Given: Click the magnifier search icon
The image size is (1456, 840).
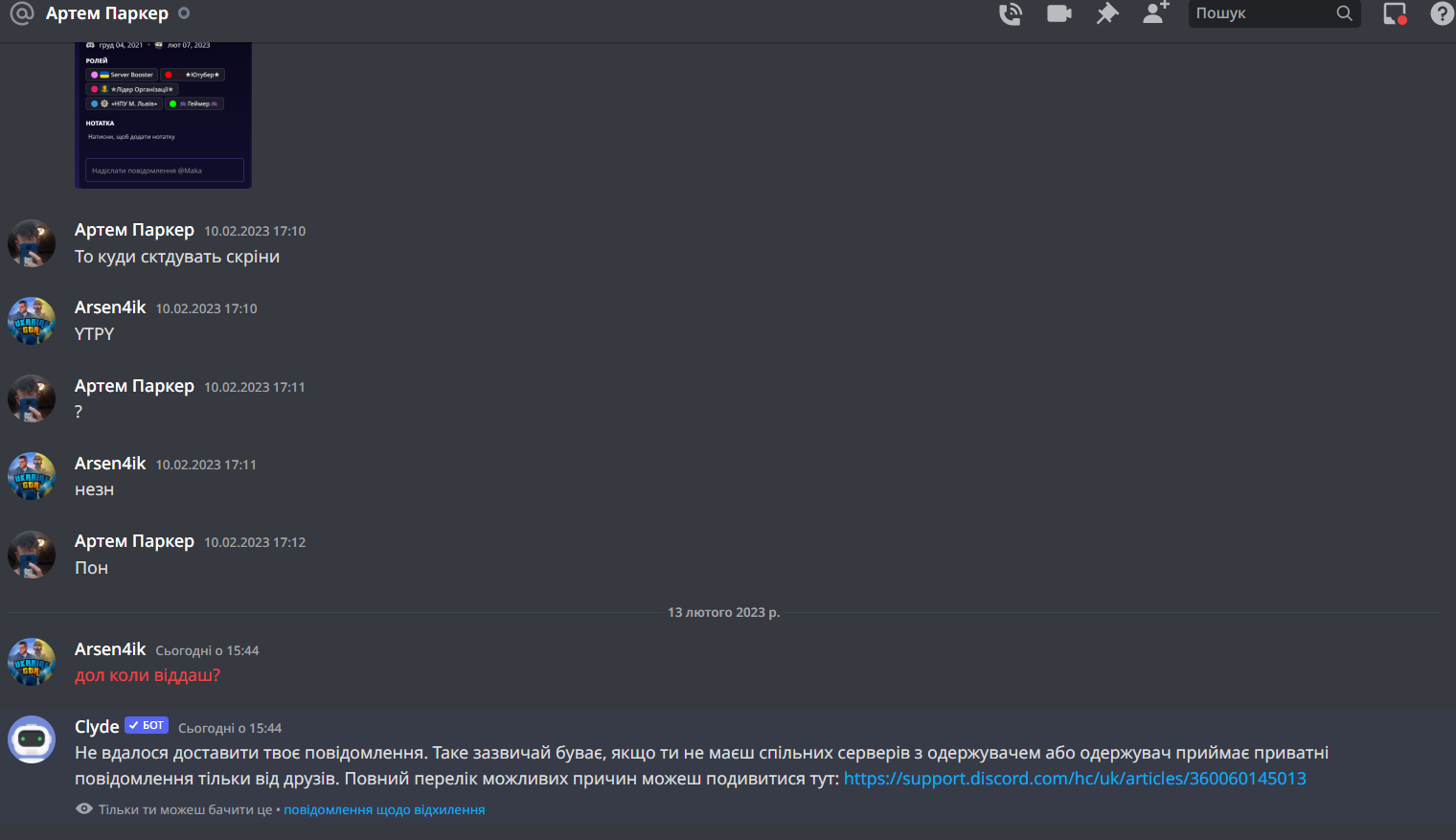Looking at the screenshot, I should coord(1345,13).
